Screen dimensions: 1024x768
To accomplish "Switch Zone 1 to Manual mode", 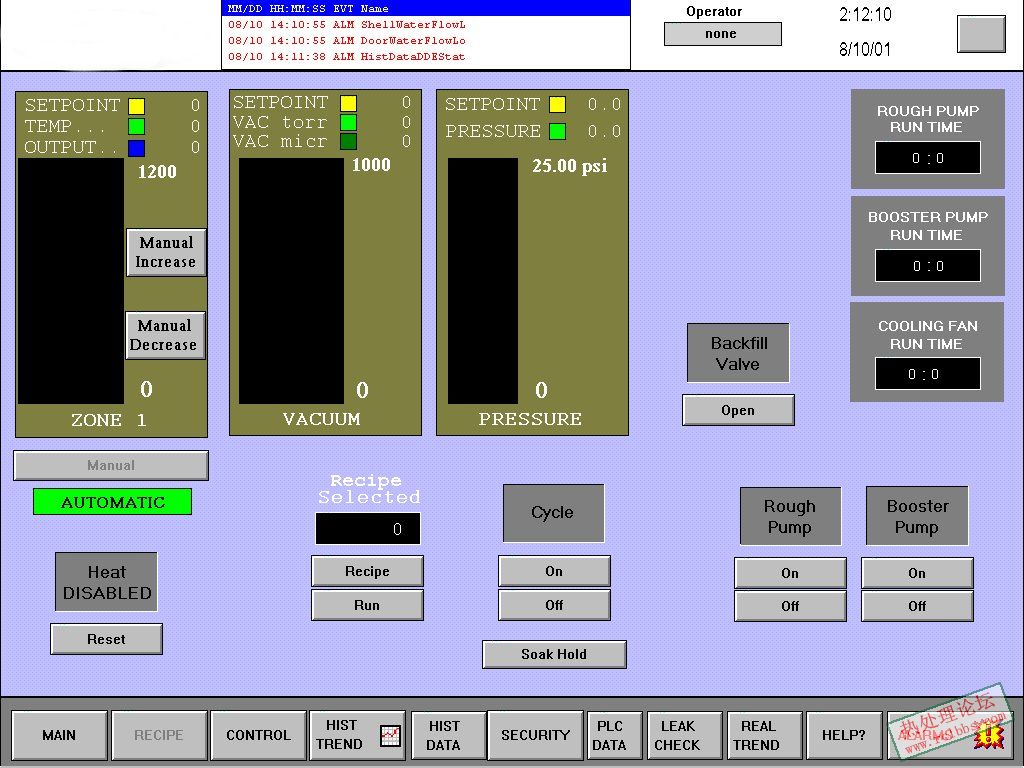I will click(x=111, y=466).
